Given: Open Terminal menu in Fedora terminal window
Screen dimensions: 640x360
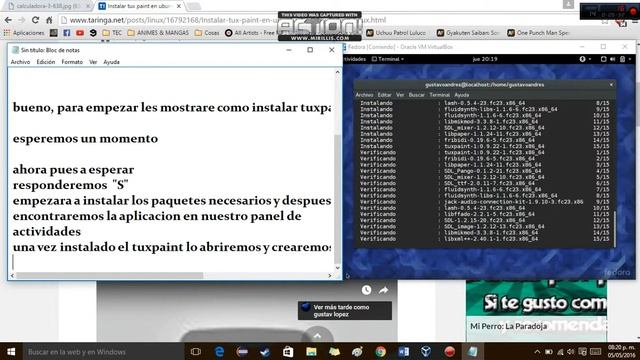Looking at the screenshot, I should click(439, 95).
